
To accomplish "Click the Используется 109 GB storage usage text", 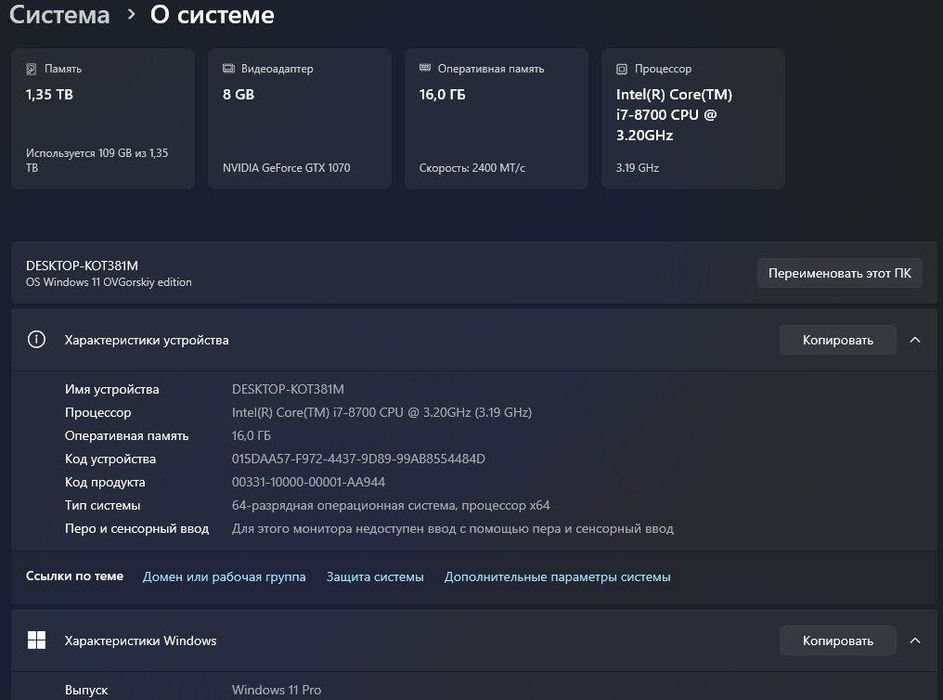I will pos(97,160).
